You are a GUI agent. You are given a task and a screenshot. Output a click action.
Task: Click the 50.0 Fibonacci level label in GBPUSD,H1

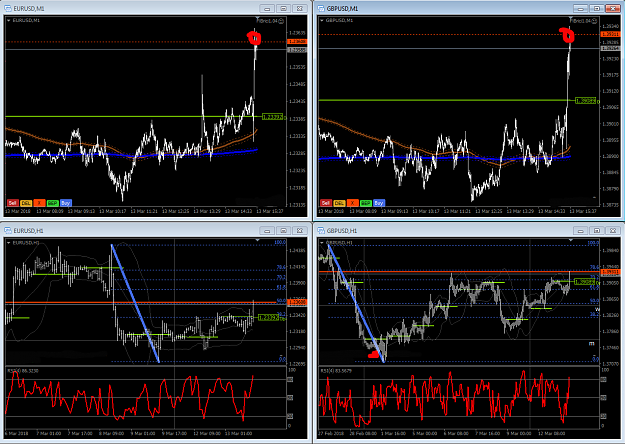pos(594,301)
